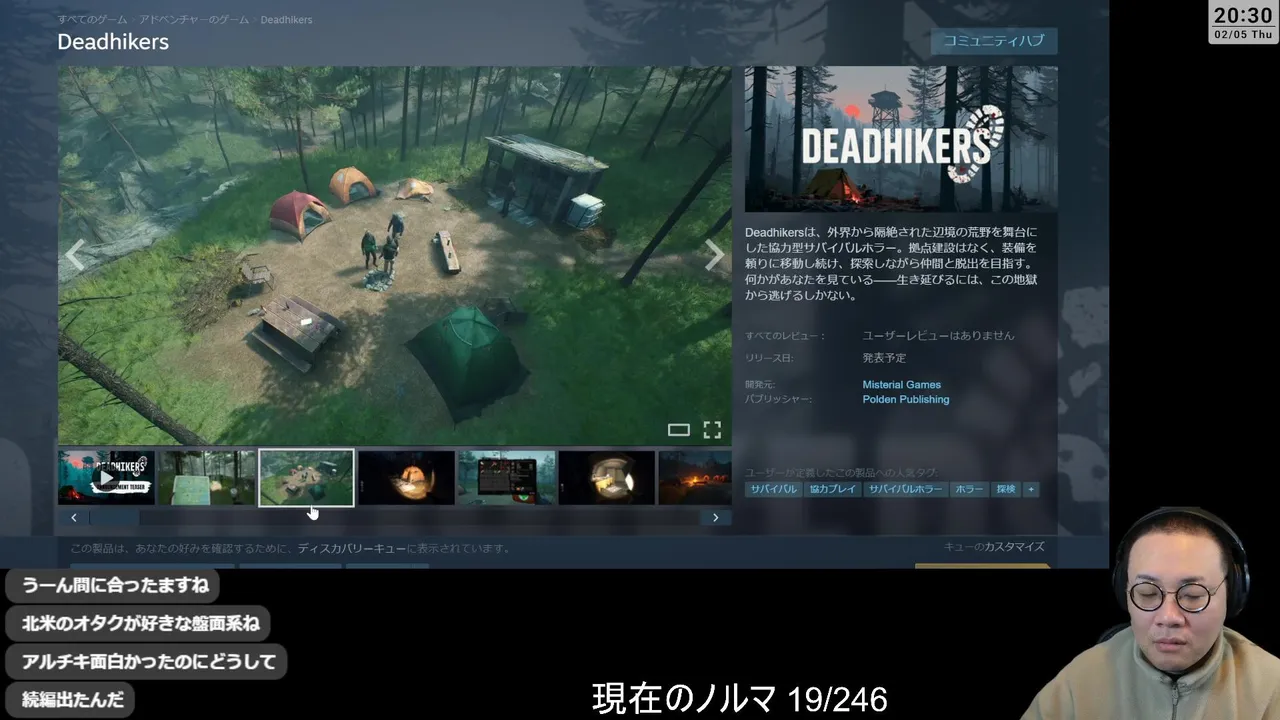
Task: Select the glowing tent at night thumbnail
Action: coord(406,478)
